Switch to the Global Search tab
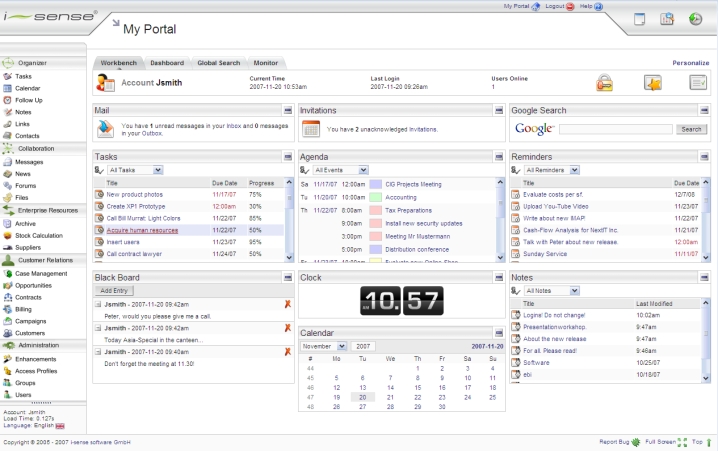 pyautogui.click(x=219, y=63)
